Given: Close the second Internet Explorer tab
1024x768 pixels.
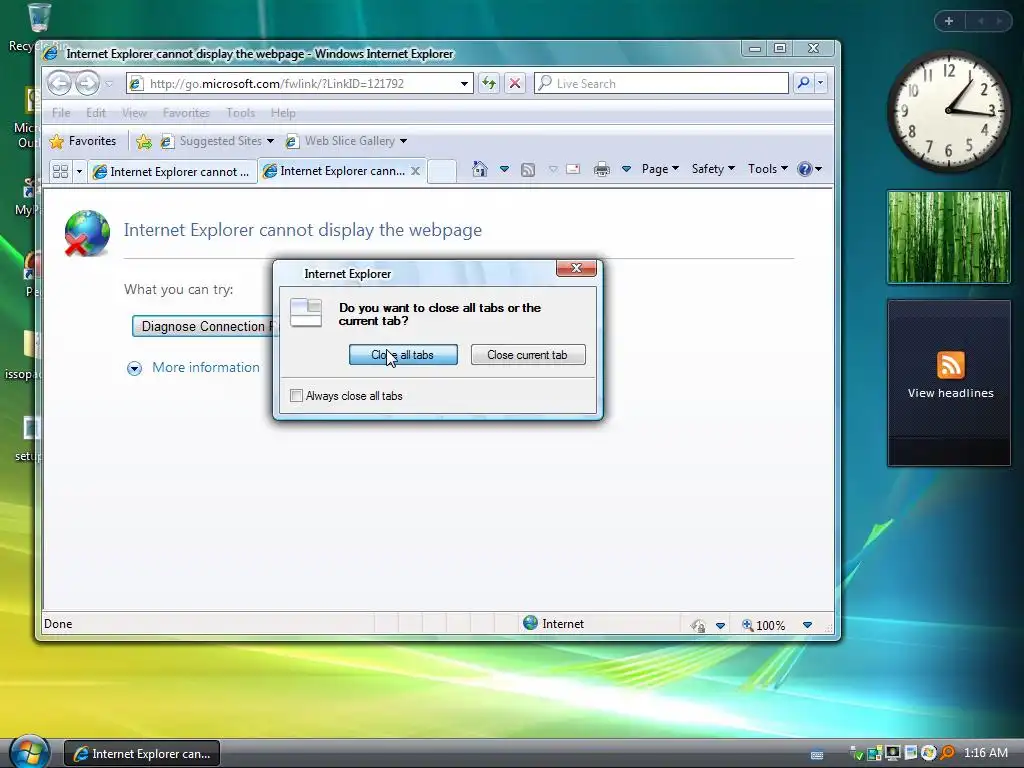Looking at the screenshot, I should click(x=415, y=171).
